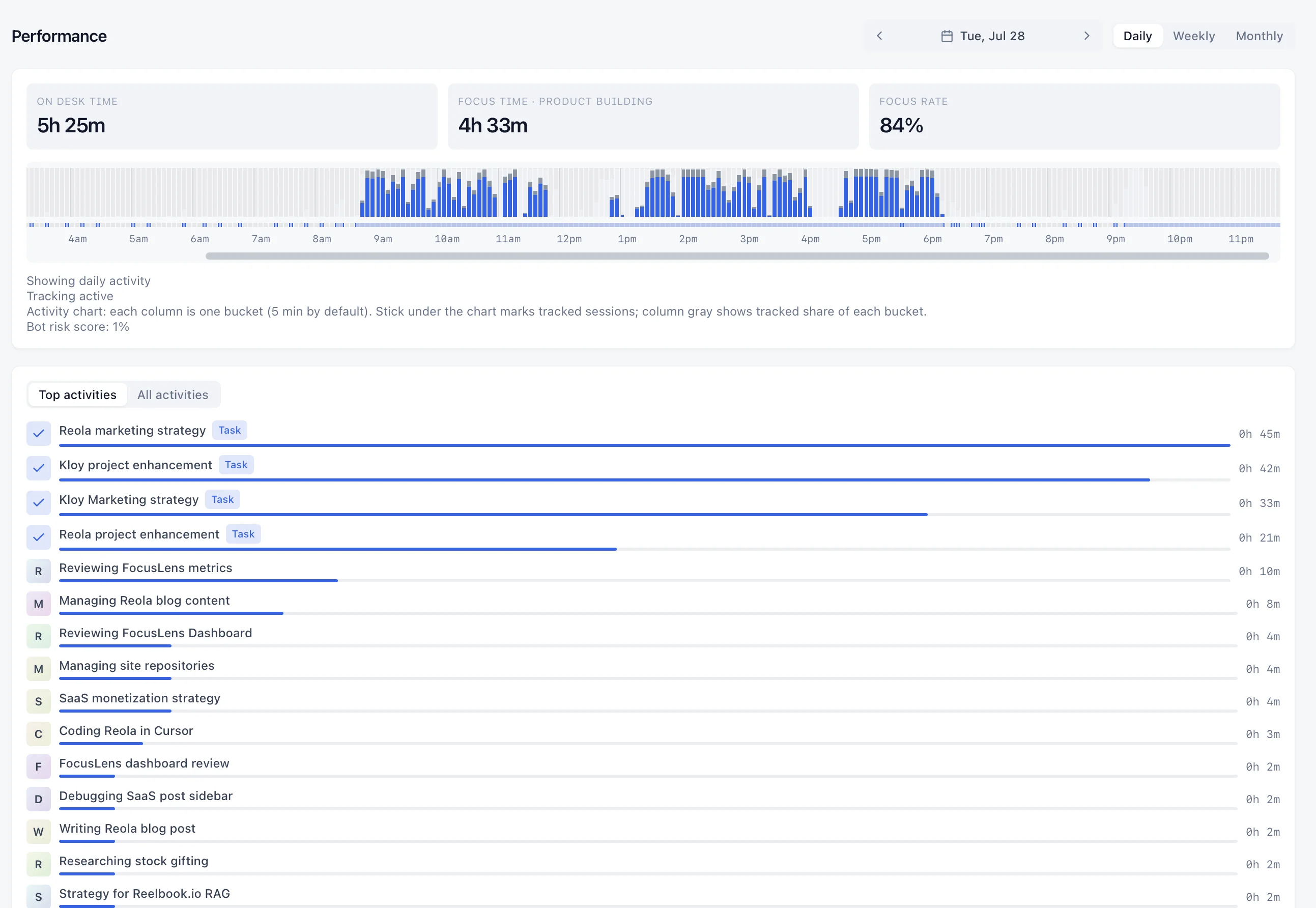Click the Strategy for Reelbook.io RAG title
1316x908 pixels.
click(x=145, y=893)
